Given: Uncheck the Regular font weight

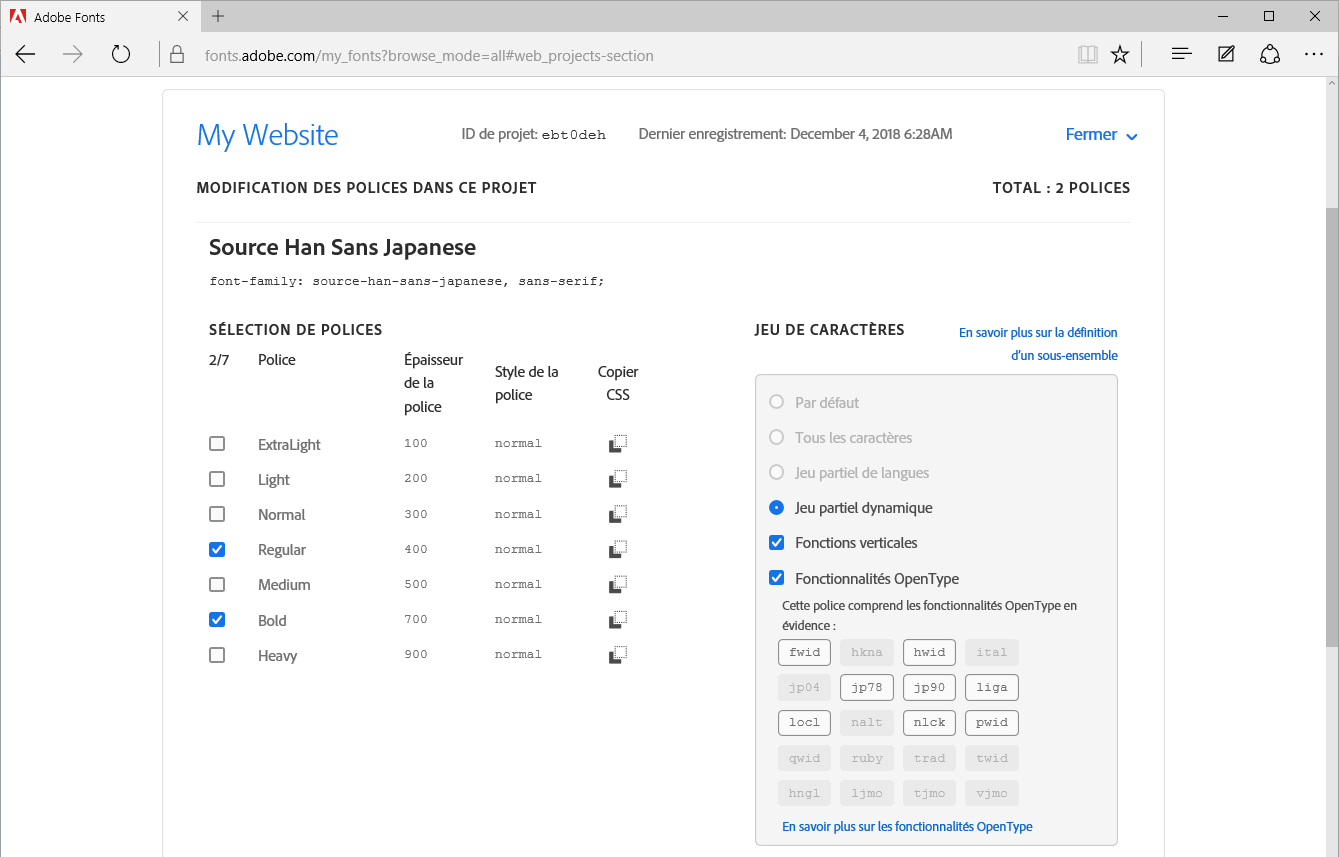Looking at the screenshot, I should [x=217, y=549].
